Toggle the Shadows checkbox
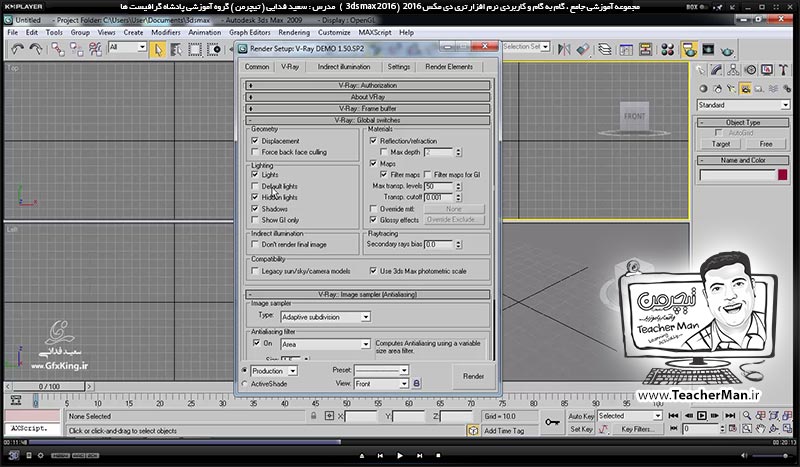Screen dimensions: 800x467 click(x=255, y=208)
